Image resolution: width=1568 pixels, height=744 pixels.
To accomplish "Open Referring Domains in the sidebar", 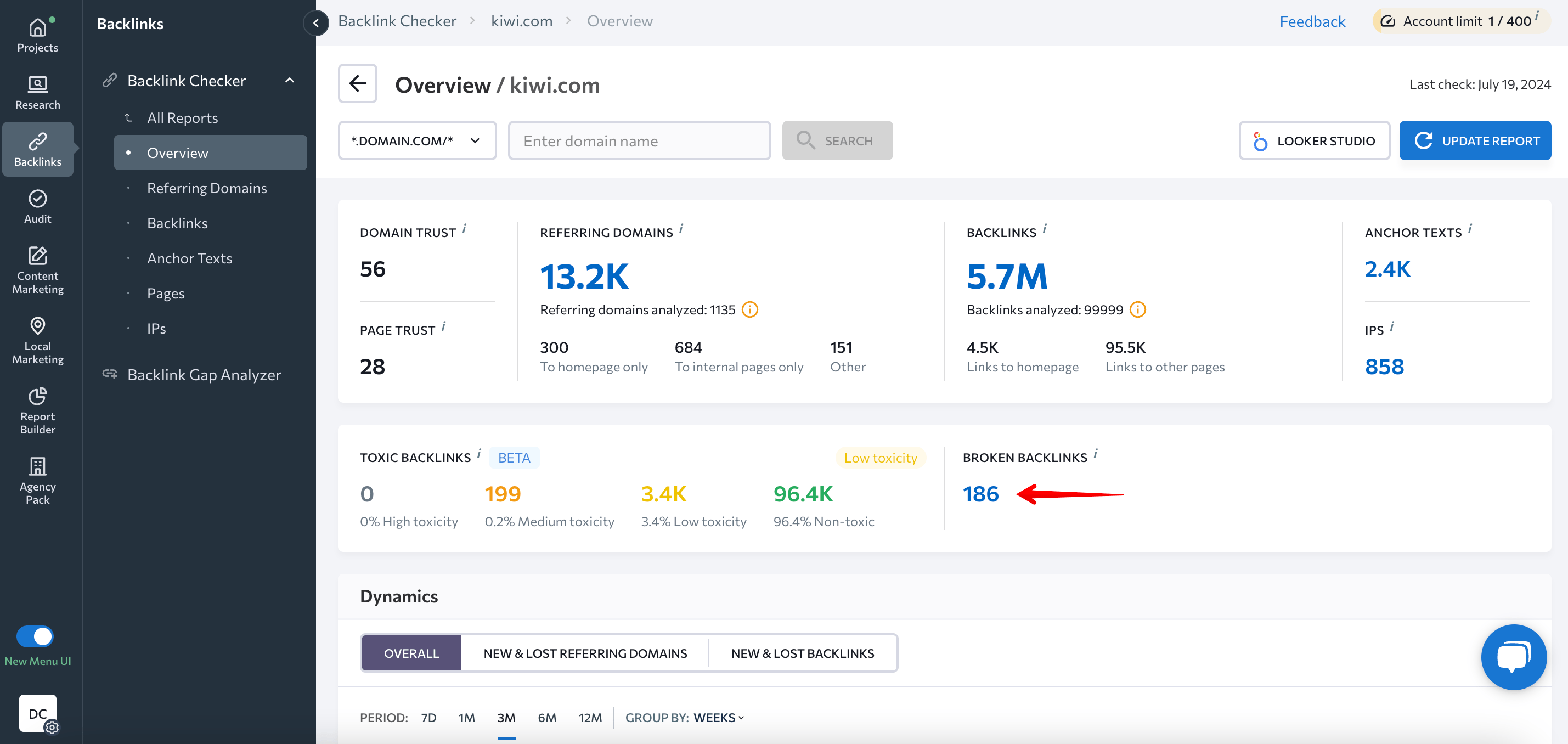I will click(206, 188).
